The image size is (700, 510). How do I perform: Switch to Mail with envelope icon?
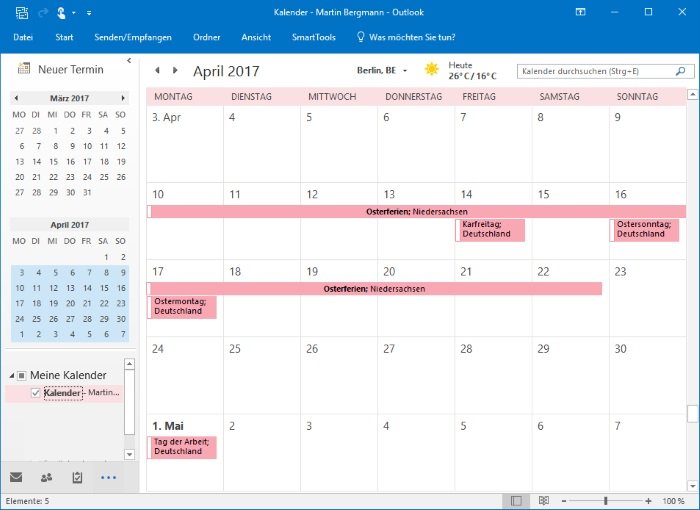[16, 477]
